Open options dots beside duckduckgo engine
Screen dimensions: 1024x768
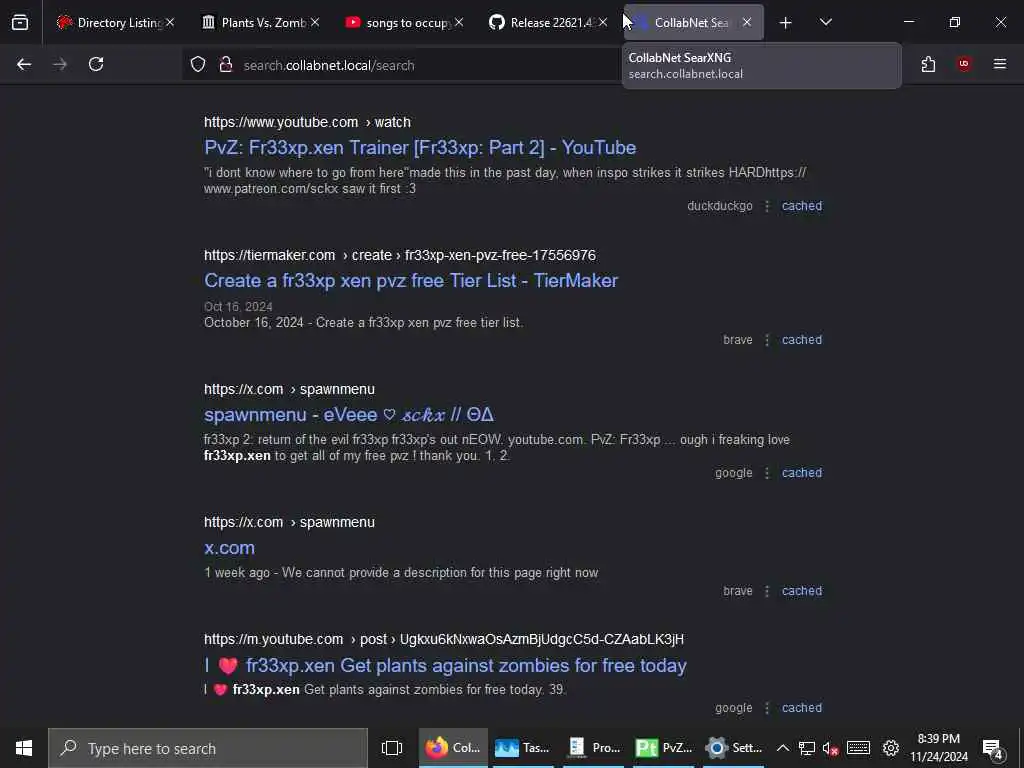(767, 206)
